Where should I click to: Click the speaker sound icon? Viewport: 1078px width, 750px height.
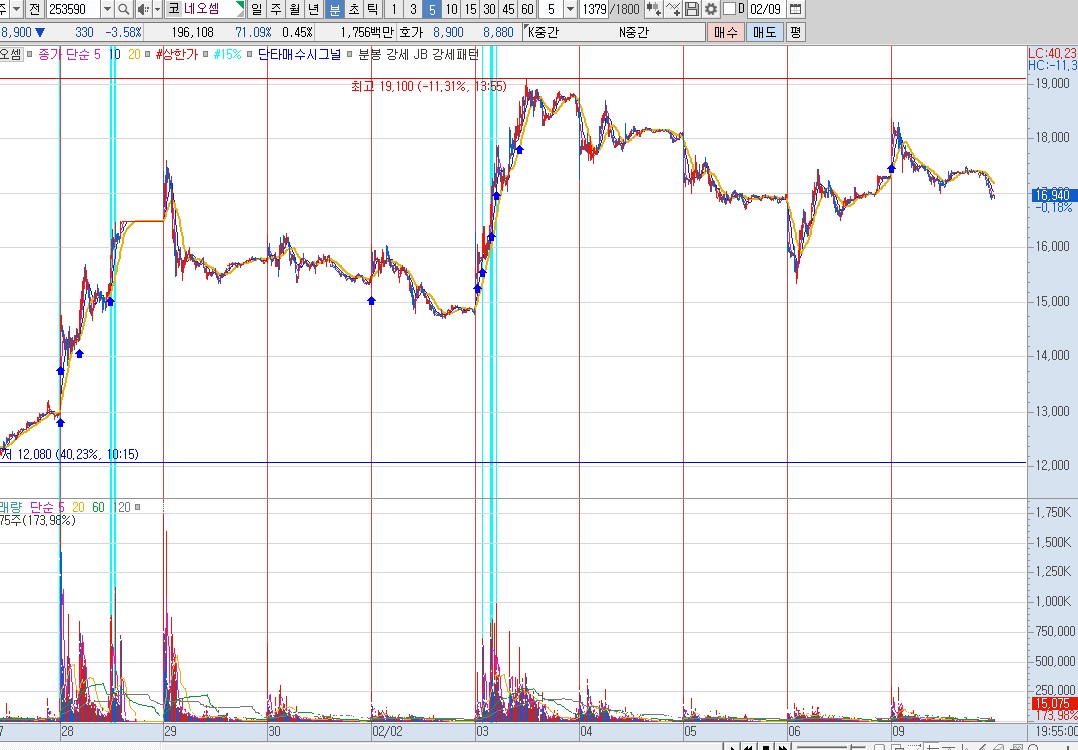tap(143, 9)
